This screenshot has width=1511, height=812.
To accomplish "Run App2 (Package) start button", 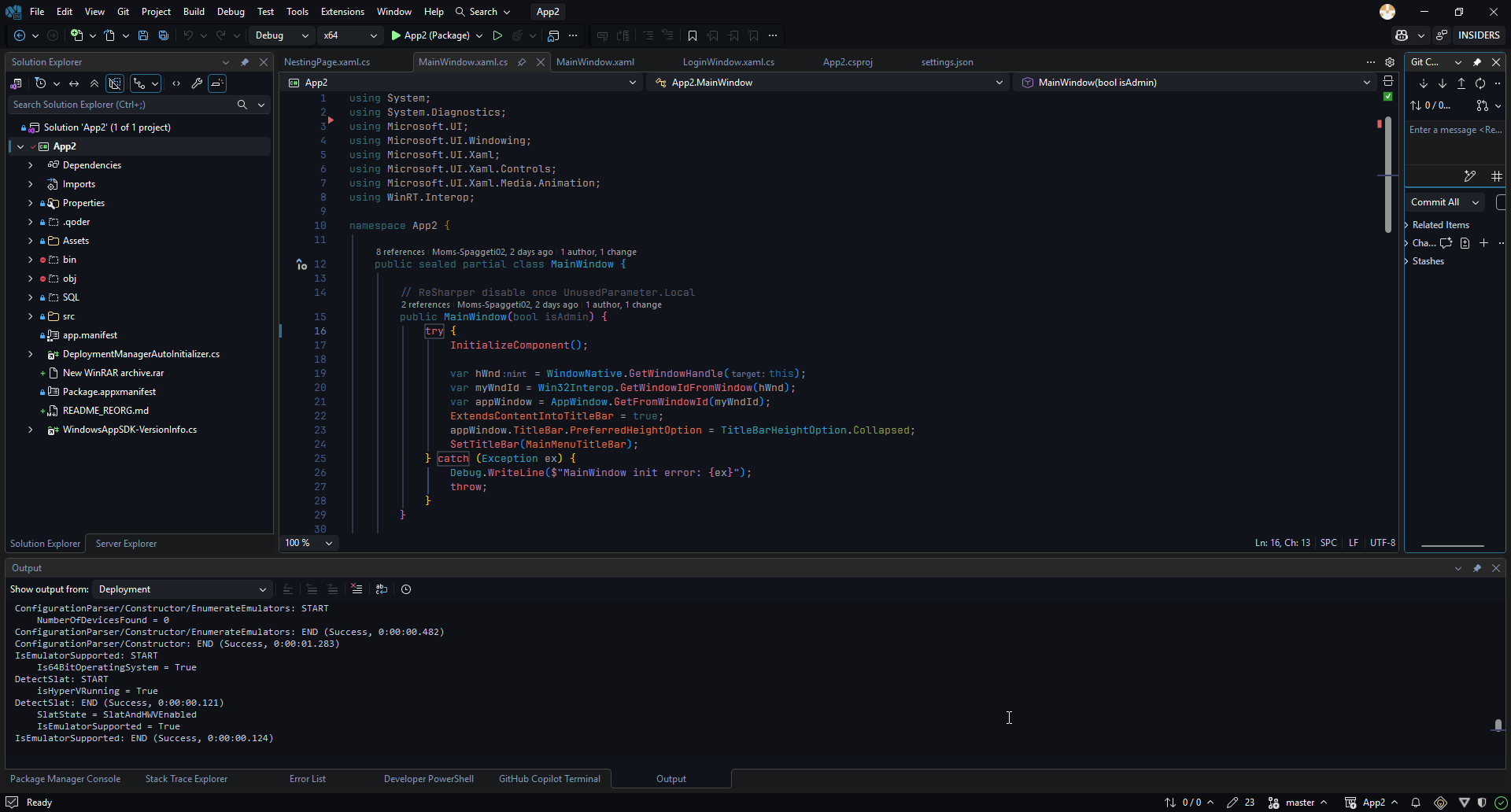I will coord(430,35).
